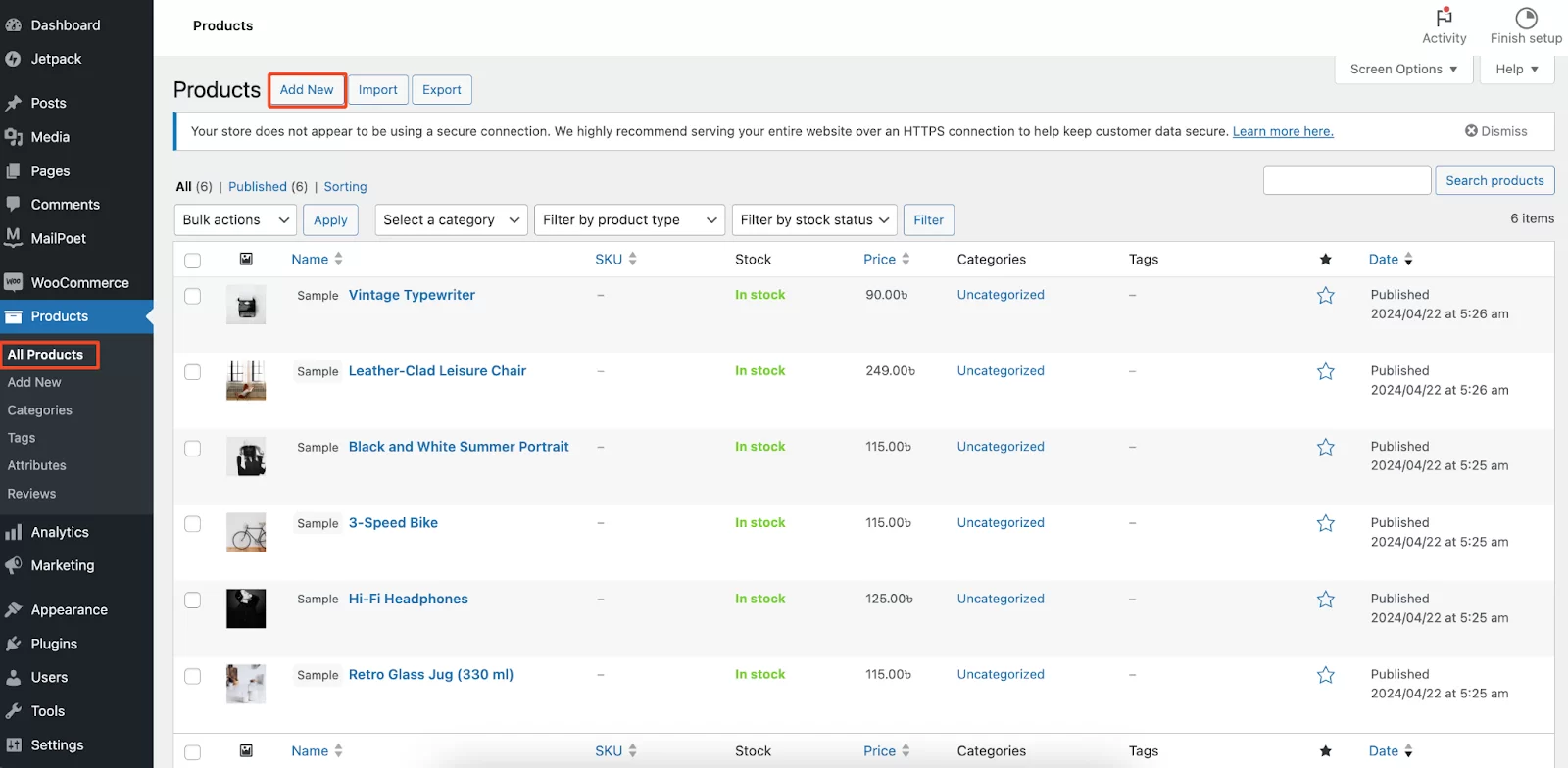Image resolution: width=1568 pixels, height=768 pixels.
Task: Click Apply for bulk actions
Action: coord(330,219)
